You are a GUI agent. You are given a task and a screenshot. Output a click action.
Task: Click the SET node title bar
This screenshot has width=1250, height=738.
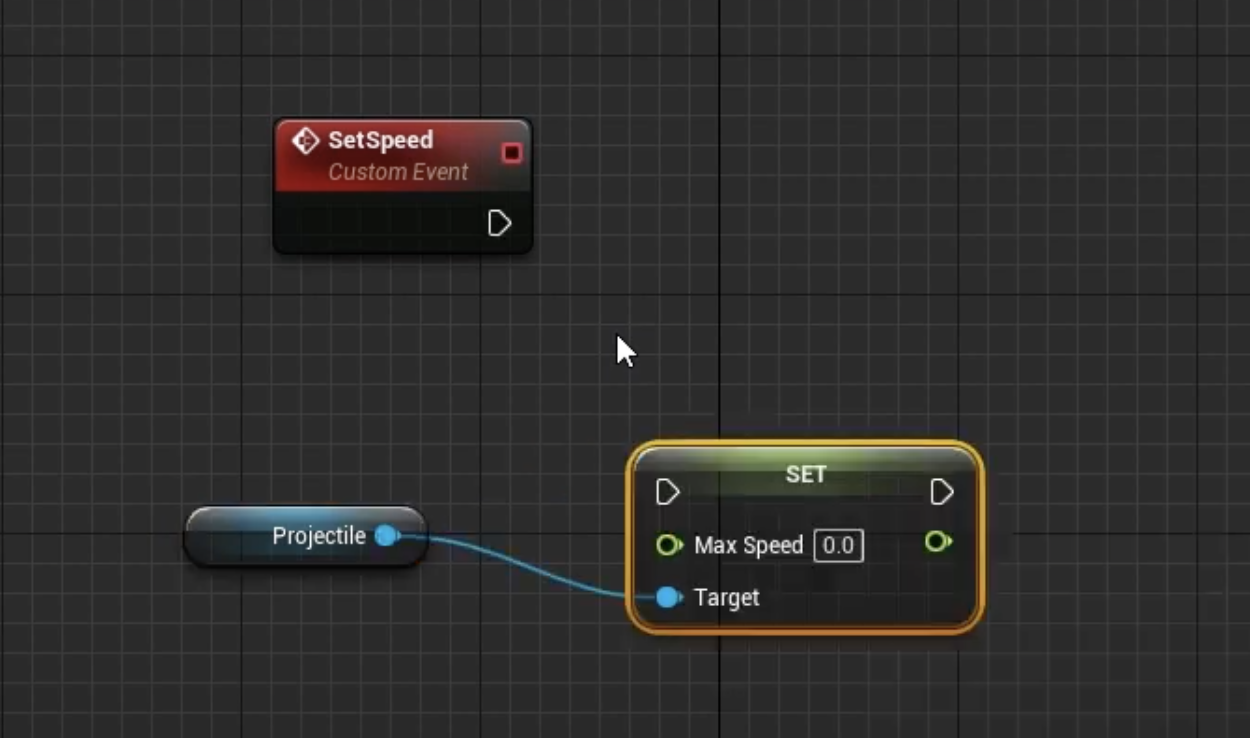tap(805, 474)
